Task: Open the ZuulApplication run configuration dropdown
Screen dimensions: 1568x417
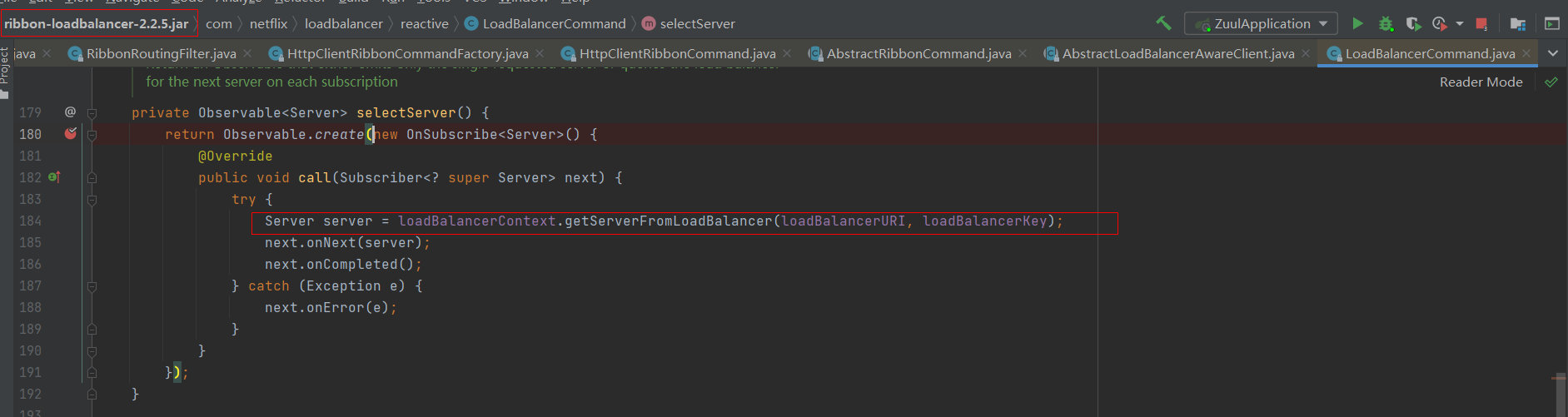Action: coord(1261,23)
